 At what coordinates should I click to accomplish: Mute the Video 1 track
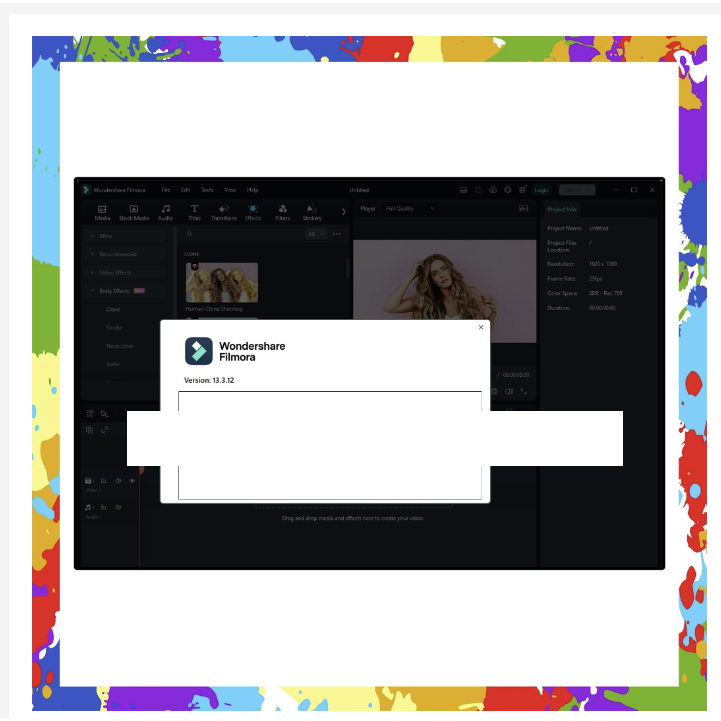118,481
